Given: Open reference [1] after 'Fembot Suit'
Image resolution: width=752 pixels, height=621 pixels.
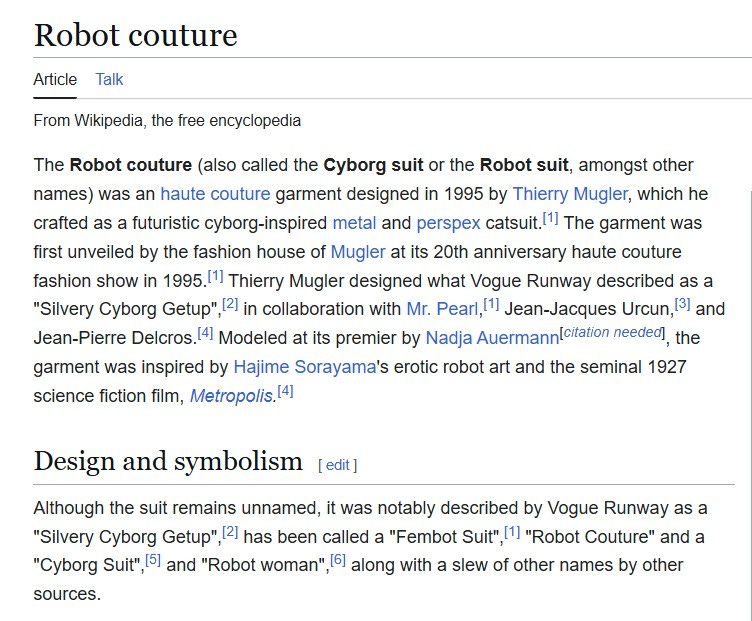Looking at the screenshot, I should point(512,531).
